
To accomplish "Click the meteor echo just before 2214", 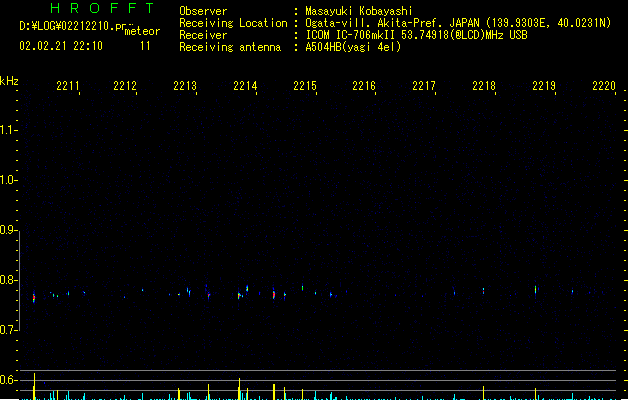I will [x=239, y=296].
